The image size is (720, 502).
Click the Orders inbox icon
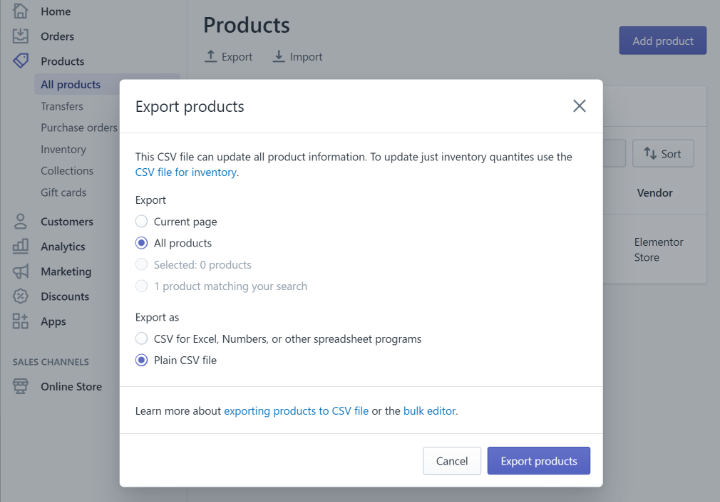20,36
